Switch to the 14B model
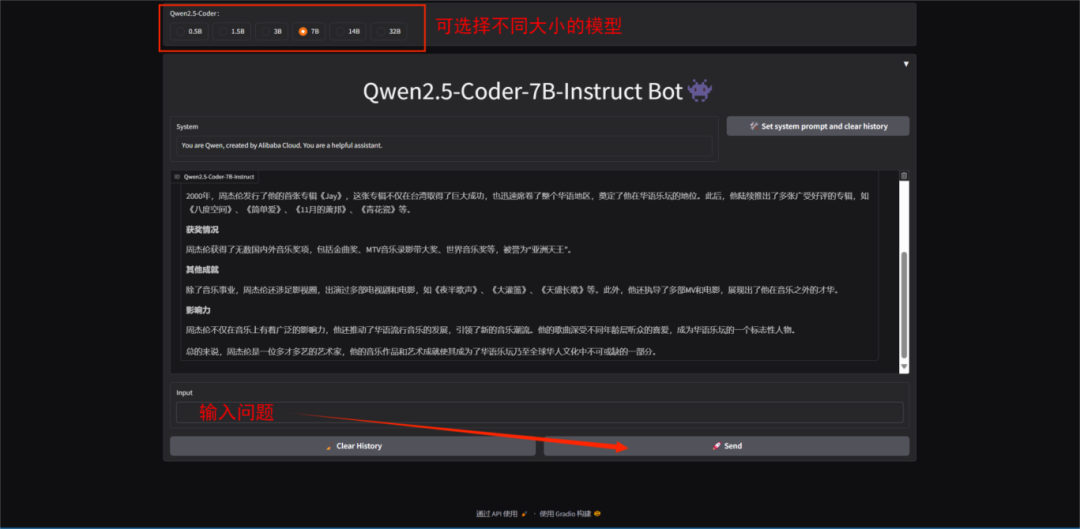 coord(348,31)
